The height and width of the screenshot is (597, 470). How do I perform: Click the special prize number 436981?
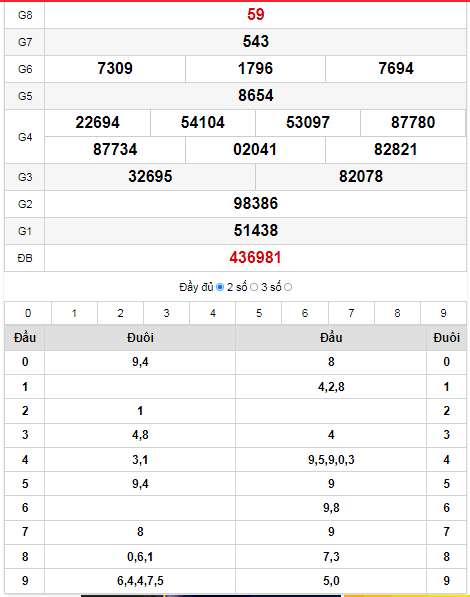click(x=255, y=258)
